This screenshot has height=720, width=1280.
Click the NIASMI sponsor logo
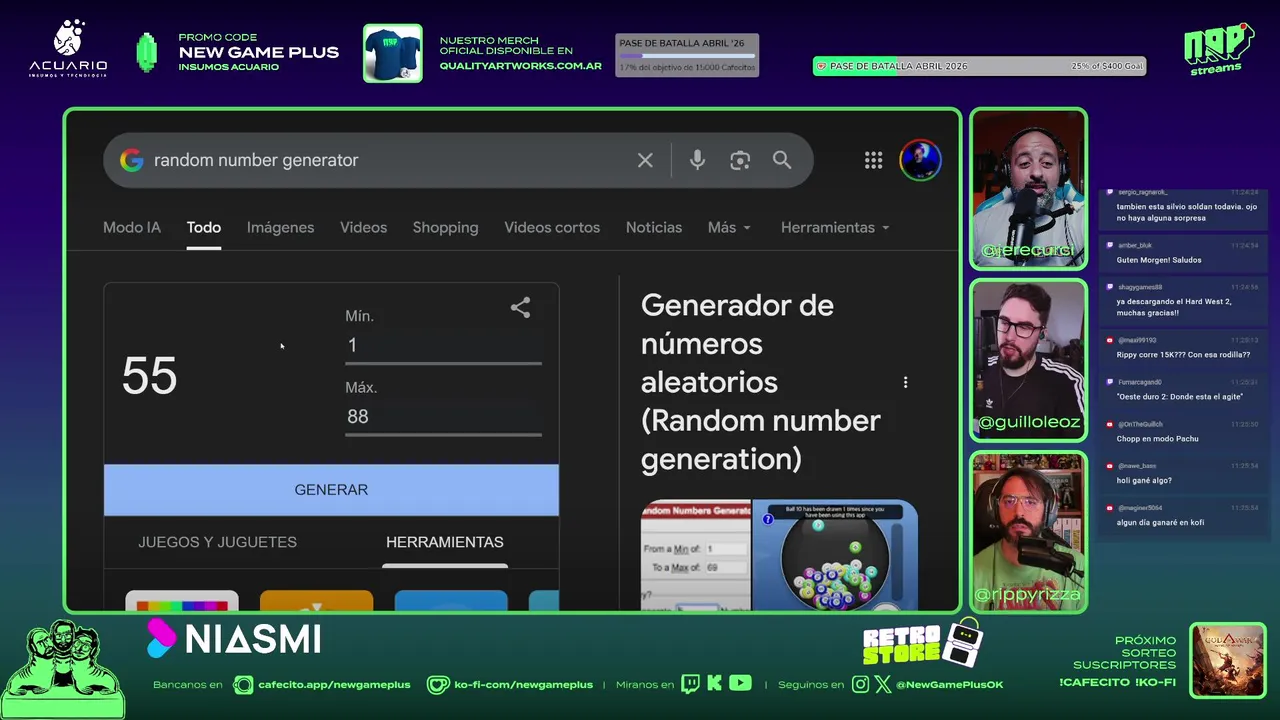point(234,639)
